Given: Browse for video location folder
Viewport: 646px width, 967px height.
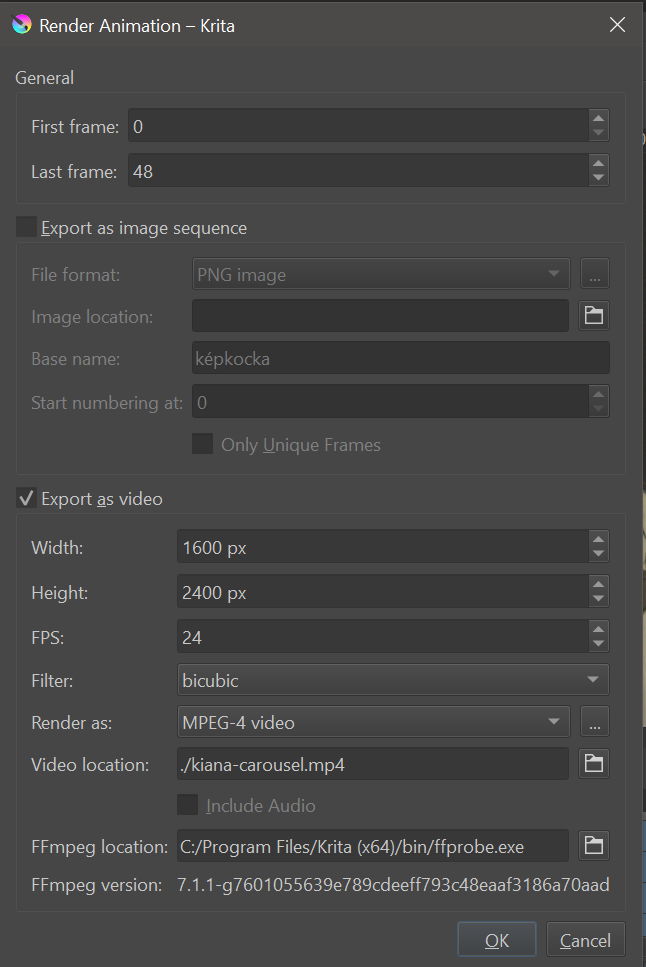Looking at the screenshot, I should coord(594,764).
